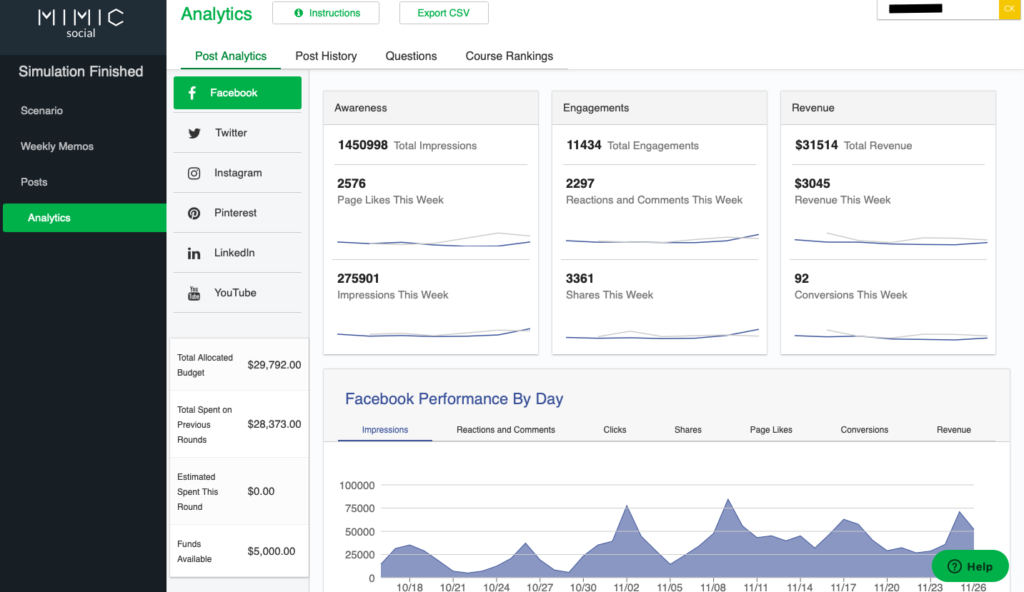Switch chart to Clicks
Screen dimensions: 1024x592
(615, 430)
